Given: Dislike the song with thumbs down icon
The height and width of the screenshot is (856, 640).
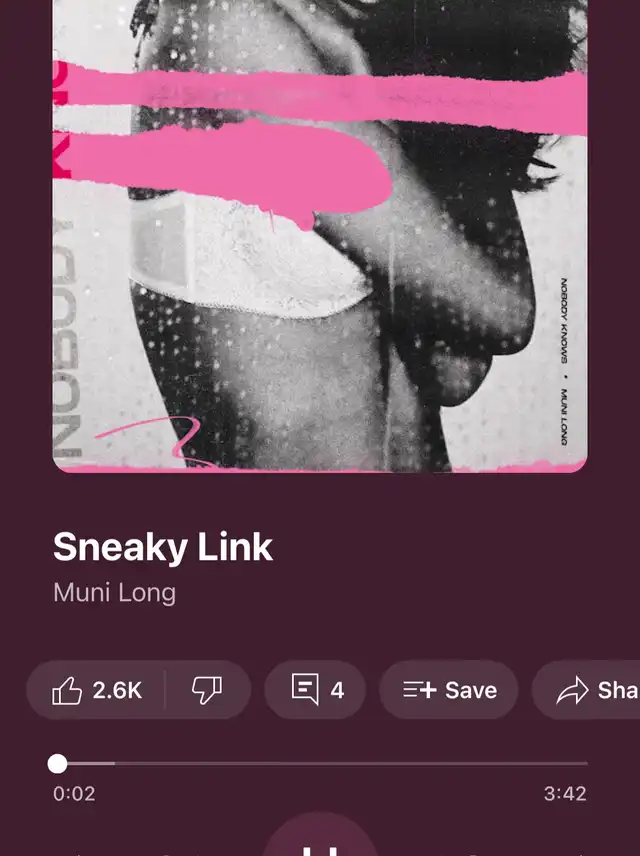Looking at the screenshot, I should pos(207,691).
